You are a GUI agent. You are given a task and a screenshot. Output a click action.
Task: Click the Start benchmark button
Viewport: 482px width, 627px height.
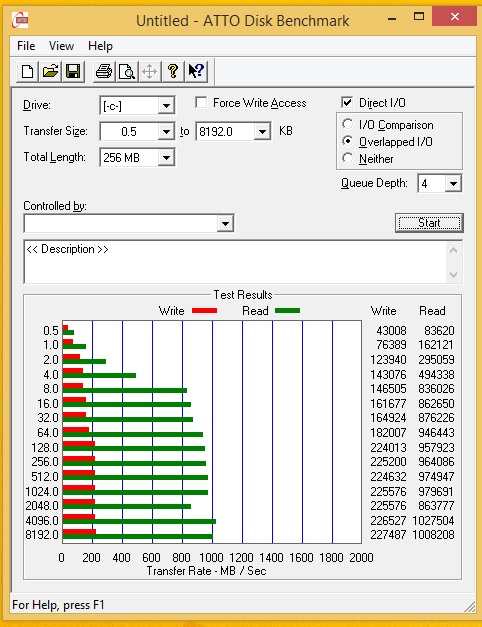coord(429,223)
